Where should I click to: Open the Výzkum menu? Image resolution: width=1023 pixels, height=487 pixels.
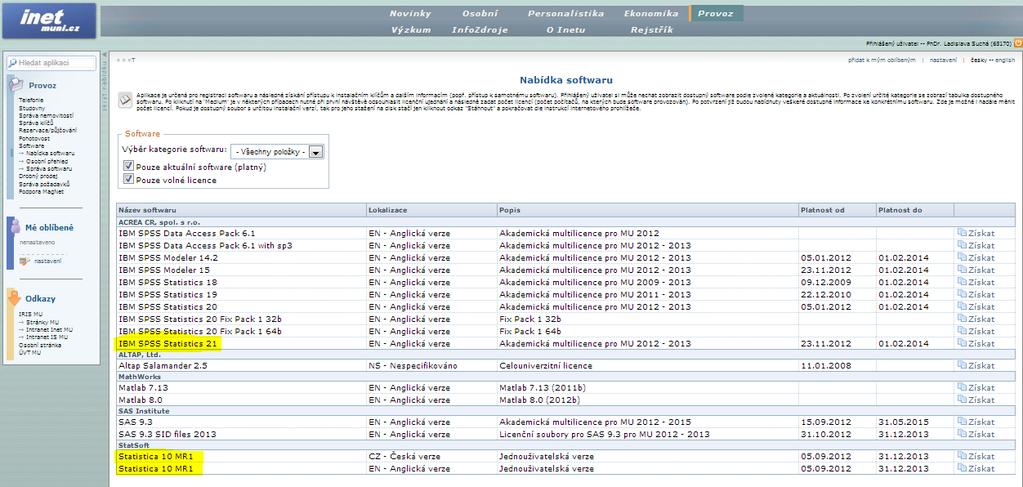pos(411,29)
